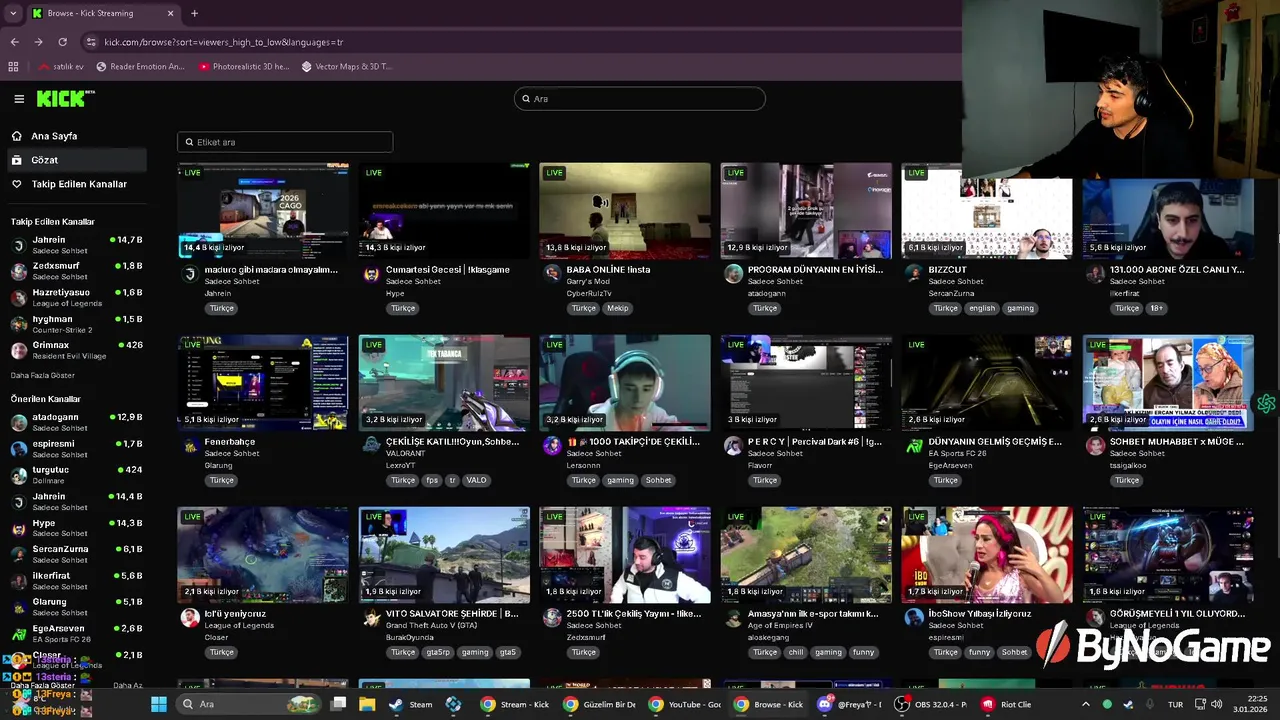Open tsigalkoo avatar beside SOHBET MUHABBET
This screenshot has width=1280, height=720.
click(x=1095, y=446)
